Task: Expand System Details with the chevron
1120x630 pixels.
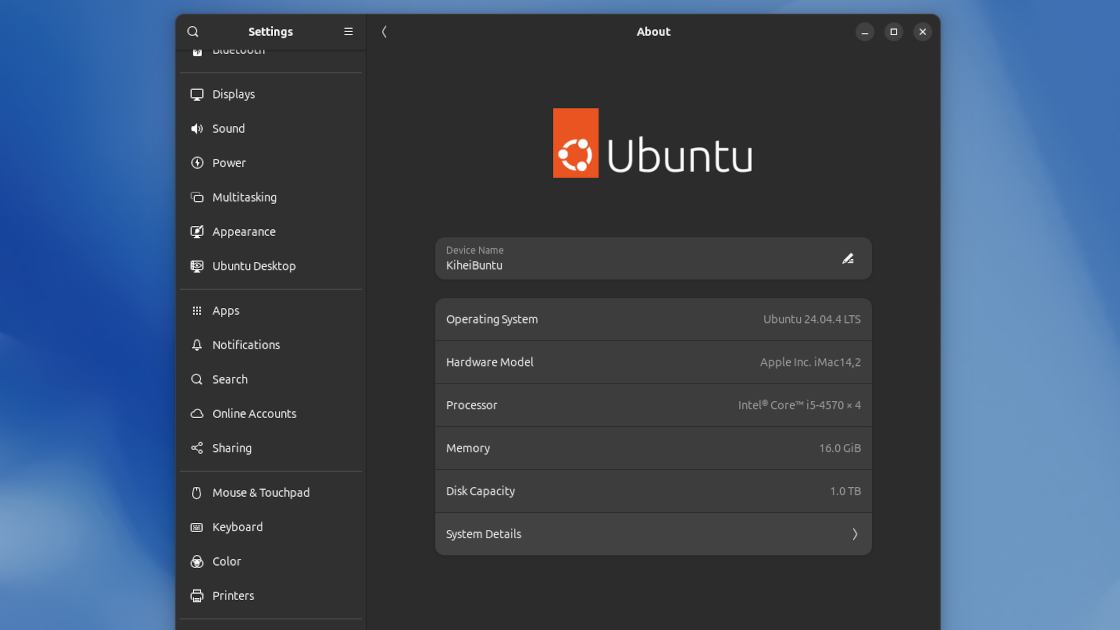Action: click(x=855, y=534)
